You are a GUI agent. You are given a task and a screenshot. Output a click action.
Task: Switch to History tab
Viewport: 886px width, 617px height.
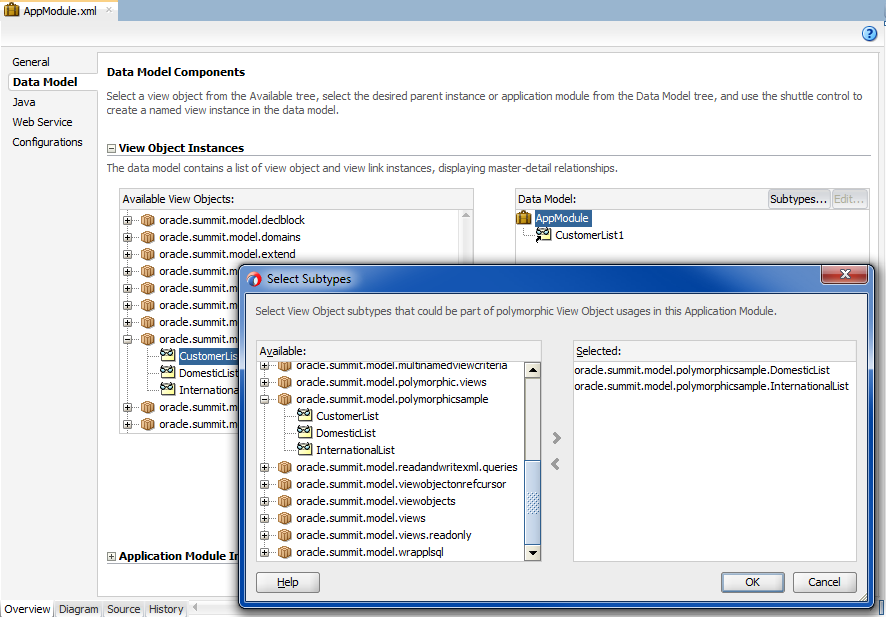(166, 609)
